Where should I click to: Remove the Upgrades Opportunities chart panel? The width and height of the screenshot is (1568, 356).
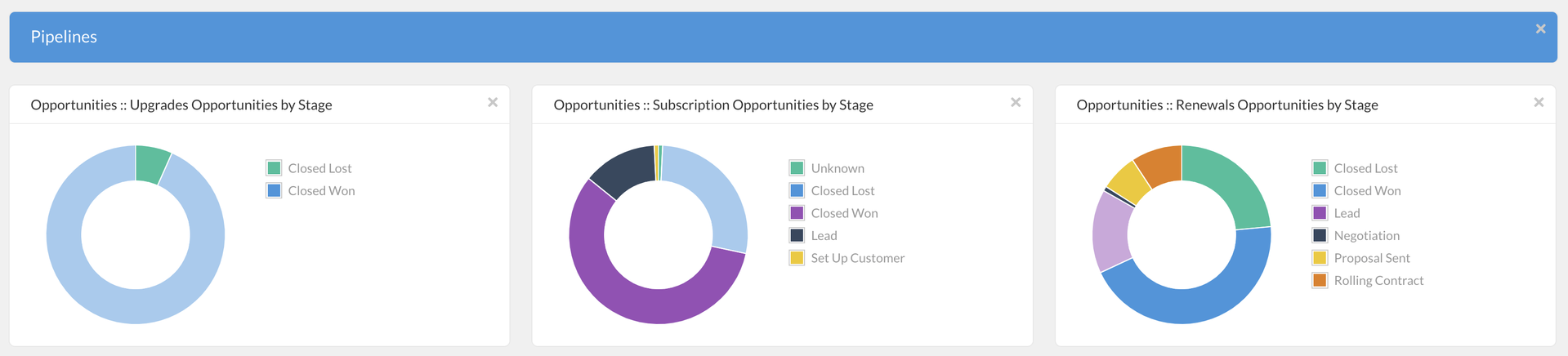(493, 103)
